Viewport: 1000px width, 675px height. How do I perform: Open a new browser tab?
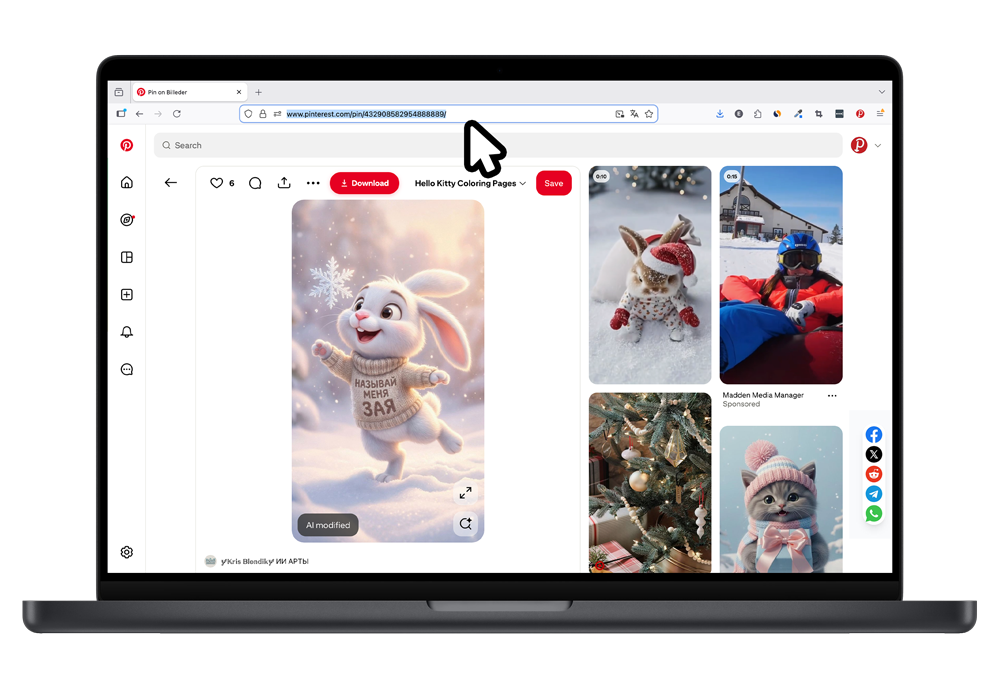pyautogui.click(x=258, y=92)
